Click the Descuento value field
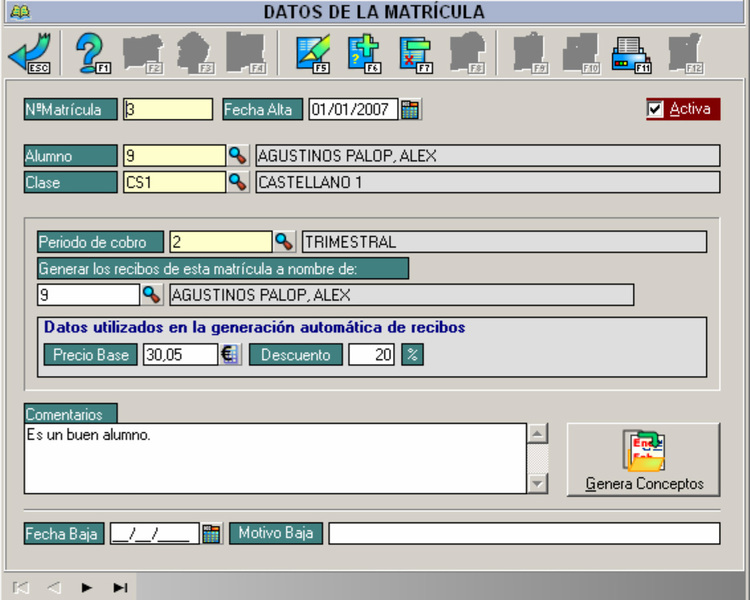The image size is (750, 600). (x=371, y=355)
